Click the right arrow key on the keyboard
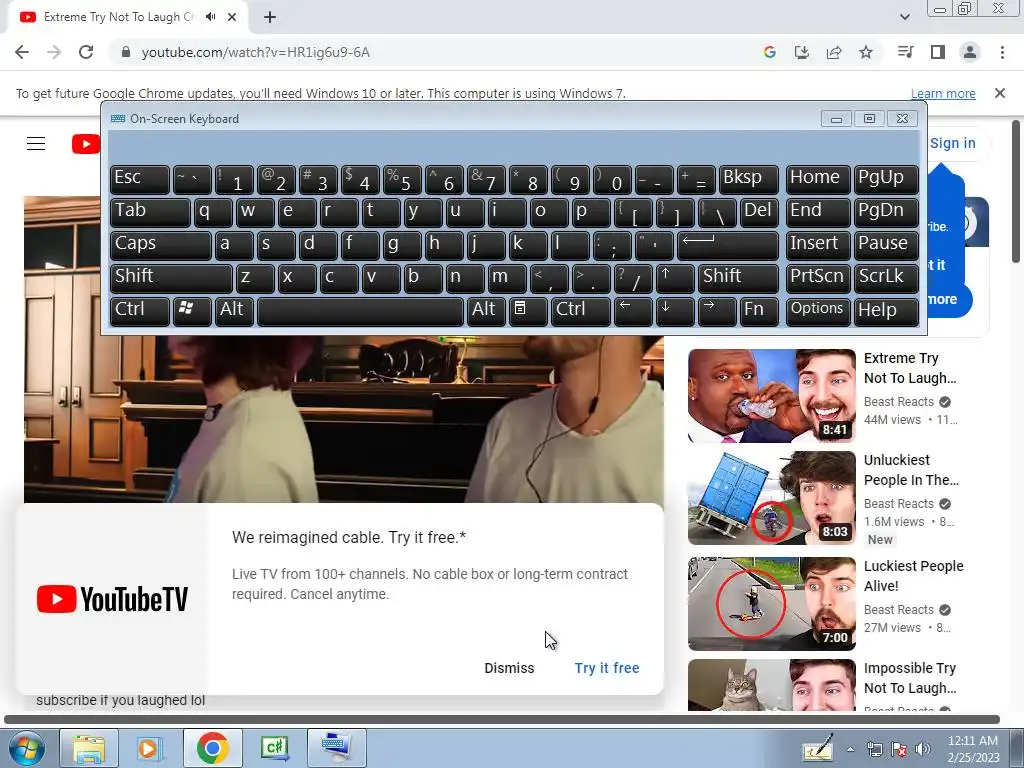 717,310
